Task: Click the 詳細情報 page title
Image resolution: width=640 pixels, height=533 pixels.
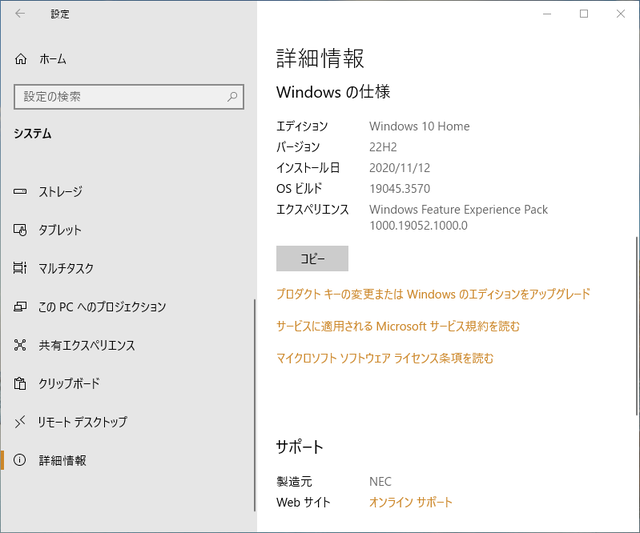Action: point(320,58)
